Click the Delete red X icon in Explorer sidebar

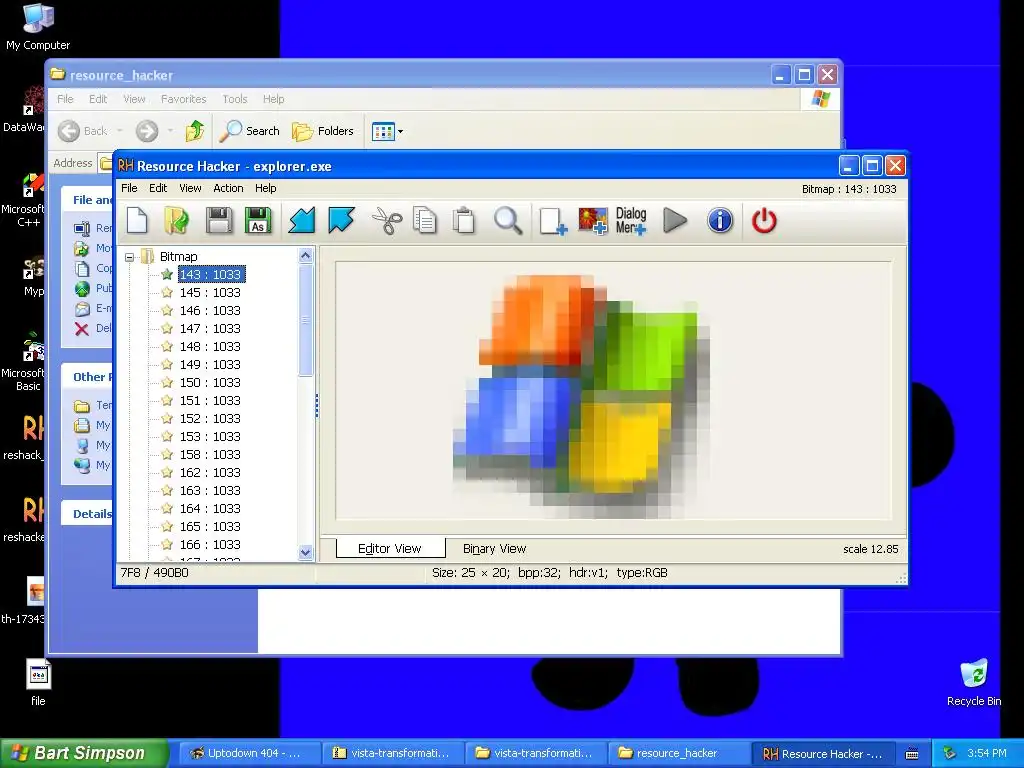tap(82, 328)
